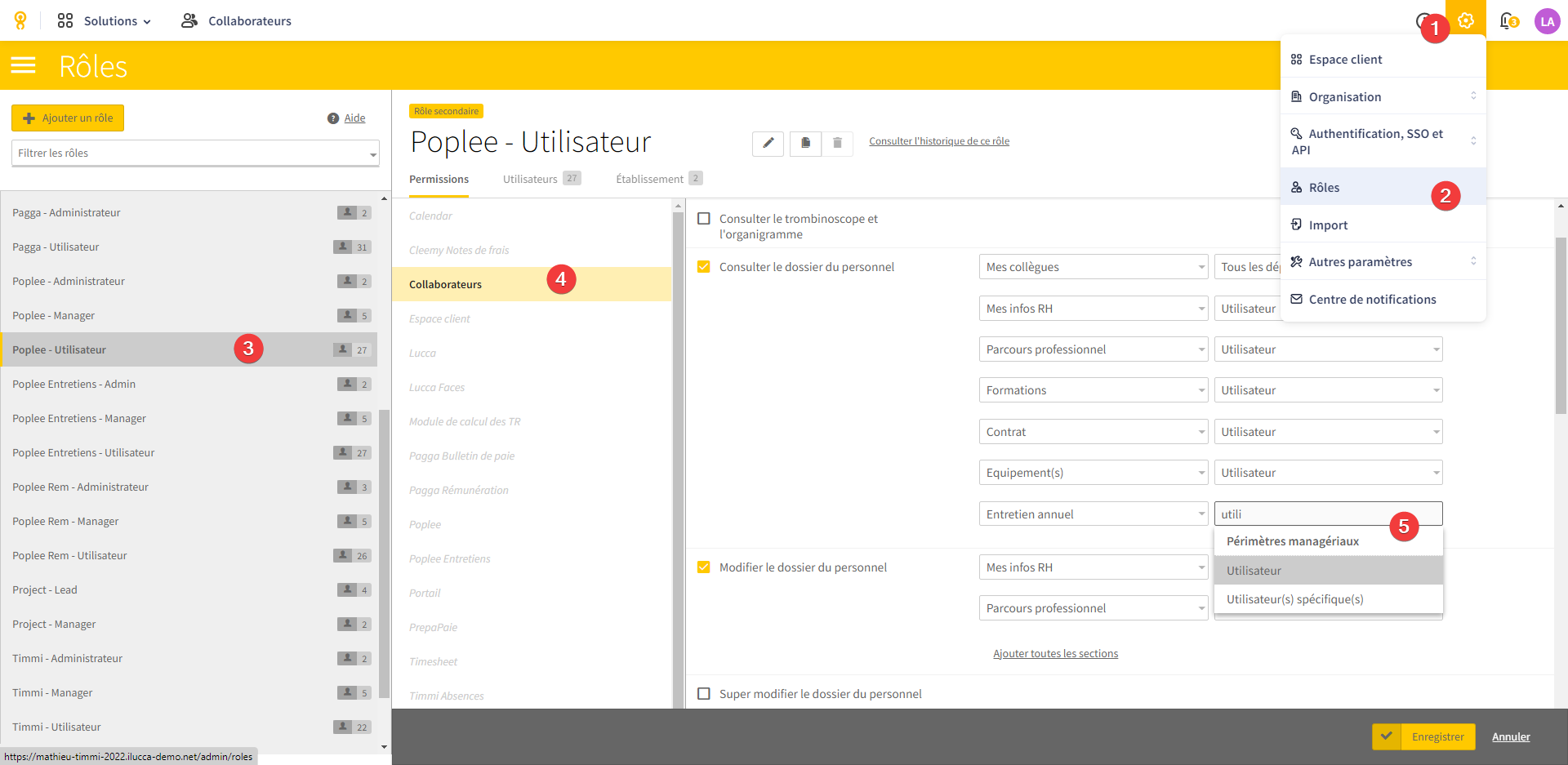Open the Contrat section dropdown
The width and height of the screenshot is (1568, 765).
click(1094, 432)
